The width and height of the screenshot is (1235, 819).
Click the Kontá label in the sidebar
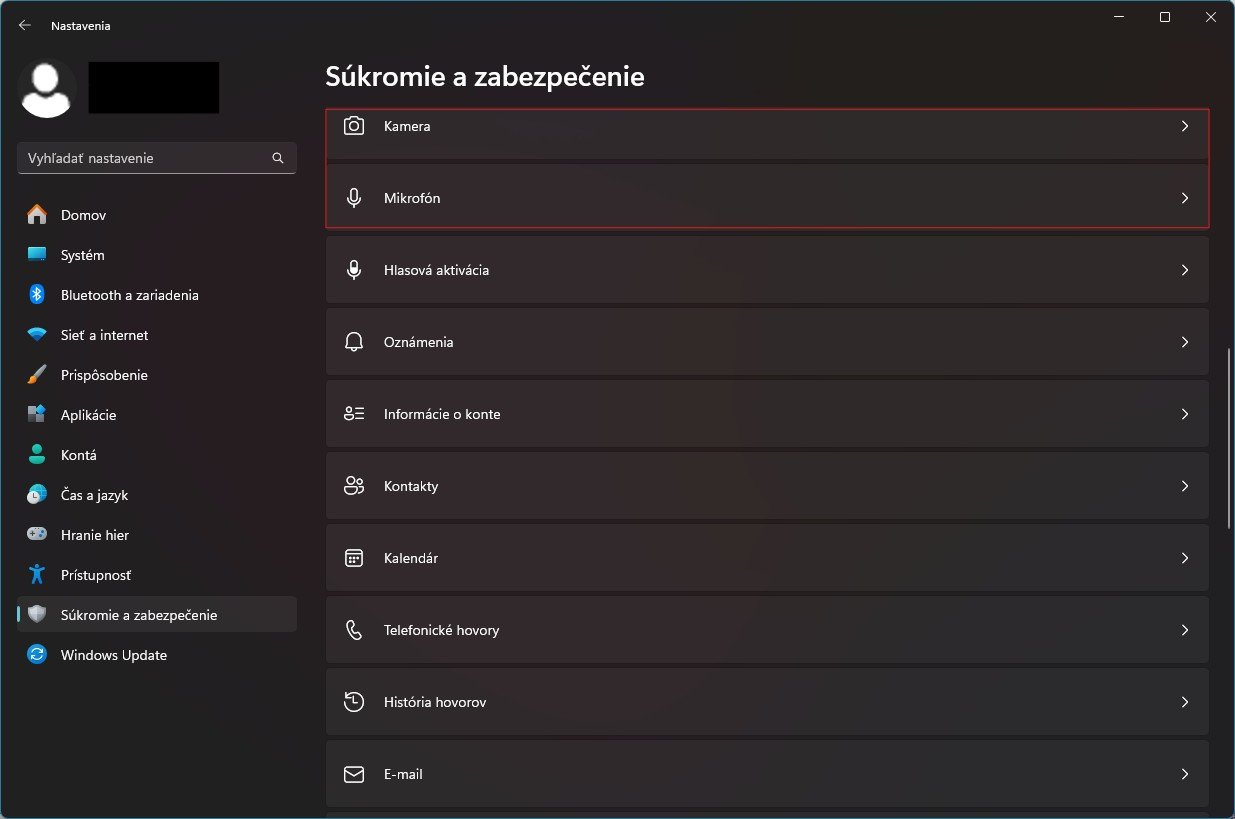tap(79, 455)
